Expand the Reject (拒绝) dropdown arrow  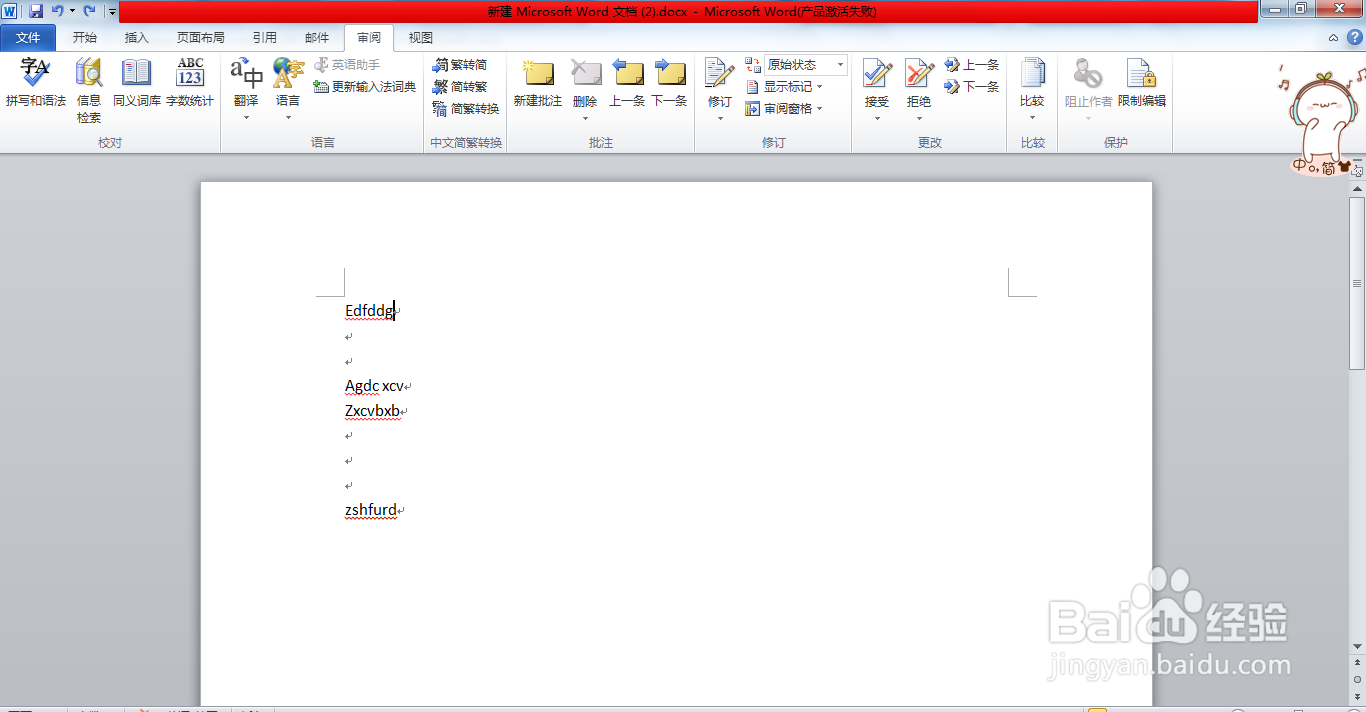[919, 118]
